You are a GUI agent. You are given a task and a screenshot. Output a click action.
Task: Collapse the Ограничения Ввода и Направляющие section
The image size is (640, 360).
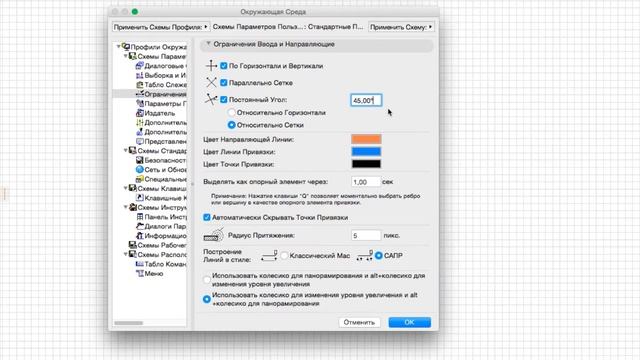(x=208, y=44)
